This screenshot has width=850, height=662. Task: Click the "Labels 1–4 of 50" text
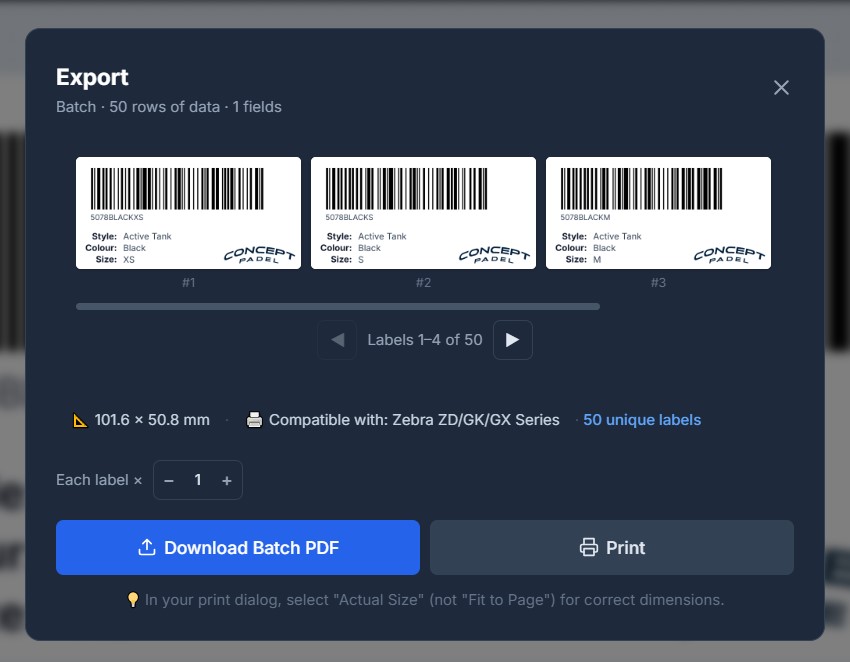coord(425,340)
